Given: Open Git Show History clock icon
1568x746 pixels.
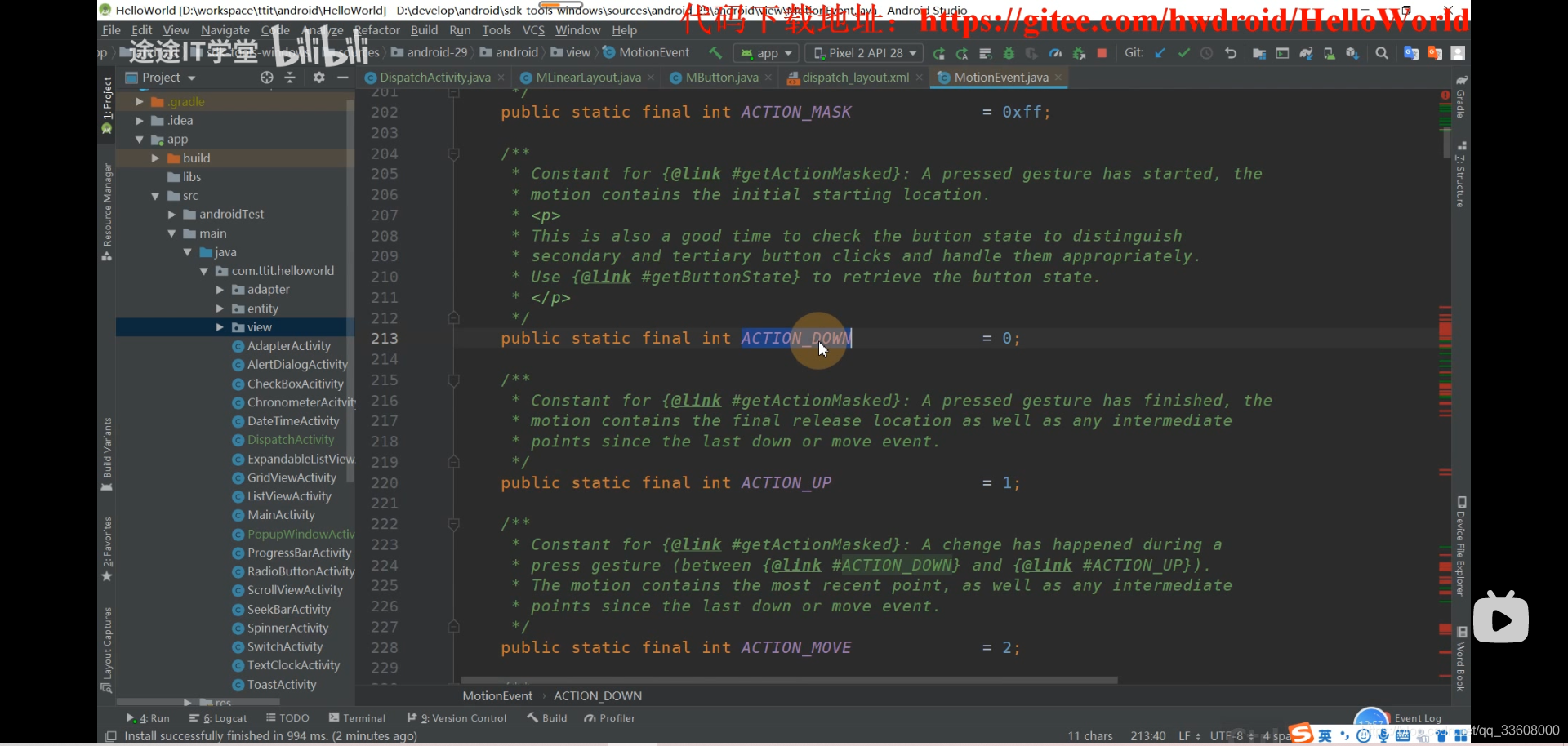Looking at the screenshot, I should tap(1206, 53).
